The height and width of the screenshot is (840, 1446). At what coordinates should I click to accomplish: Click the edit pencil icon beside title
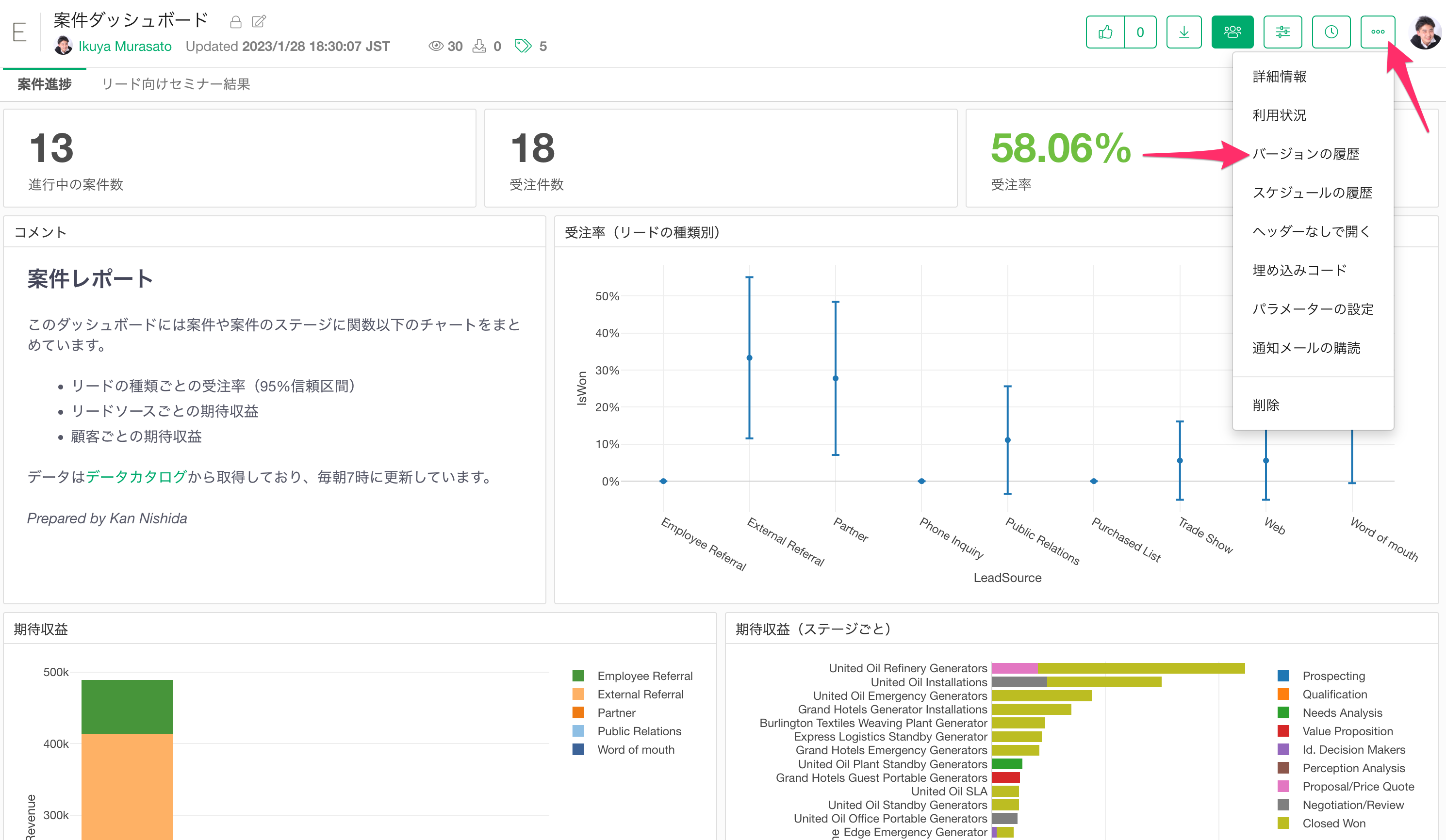click(259, 22)
